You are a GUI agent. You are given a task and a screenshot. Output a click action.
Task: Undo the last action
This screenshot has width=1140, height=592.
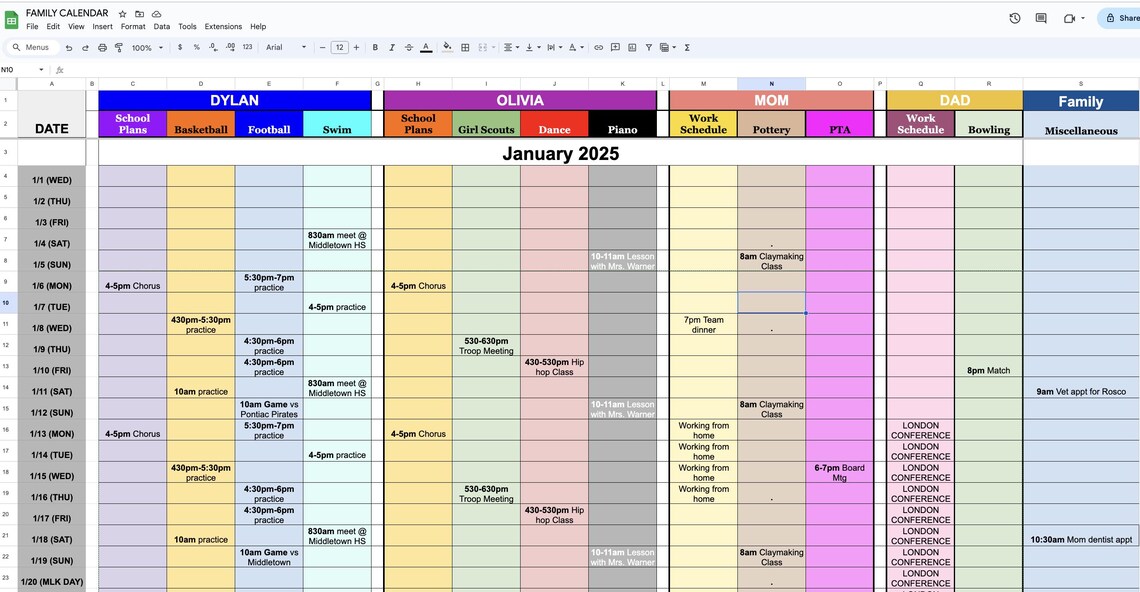68,47
